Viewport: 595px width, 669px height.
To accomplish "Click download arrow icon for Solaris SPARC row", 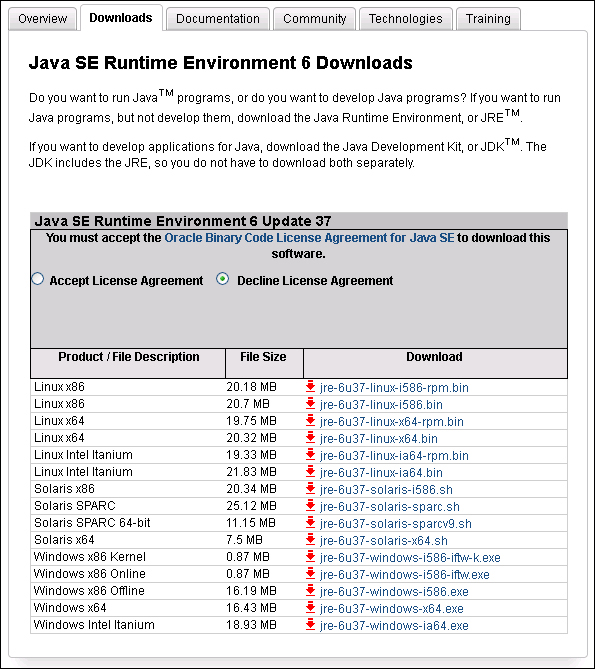I will pyautogui.click(x=310, y=506).
